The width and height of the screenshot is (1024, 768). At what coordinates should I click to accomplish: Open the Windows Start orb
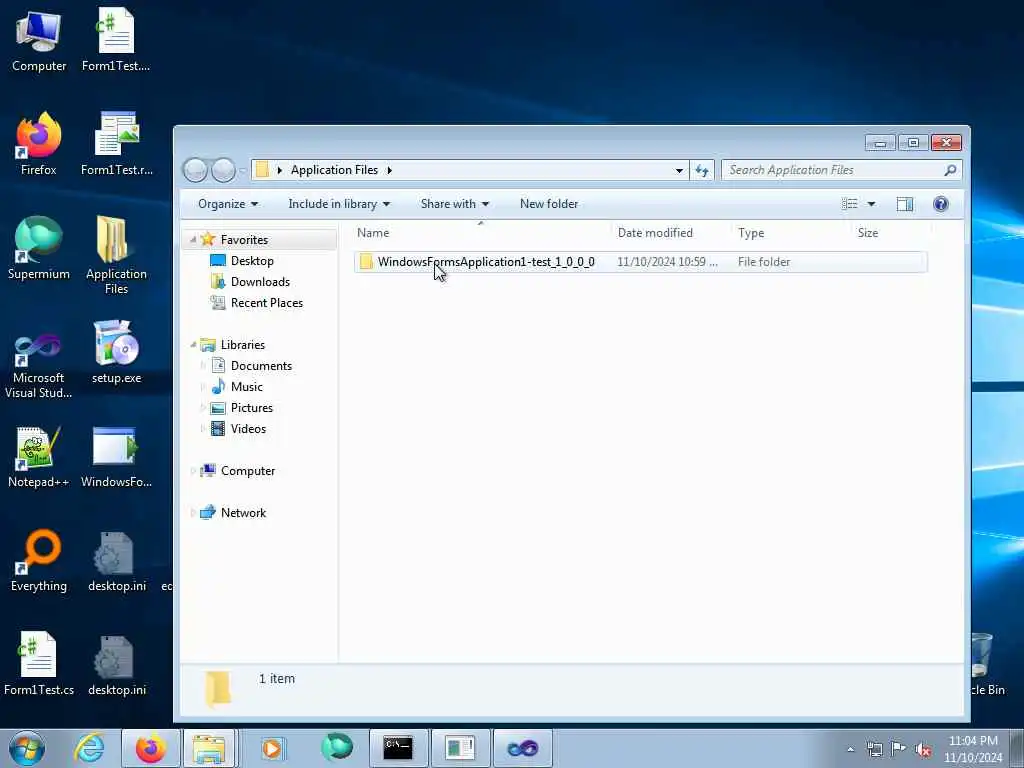[x=27, y=748]
